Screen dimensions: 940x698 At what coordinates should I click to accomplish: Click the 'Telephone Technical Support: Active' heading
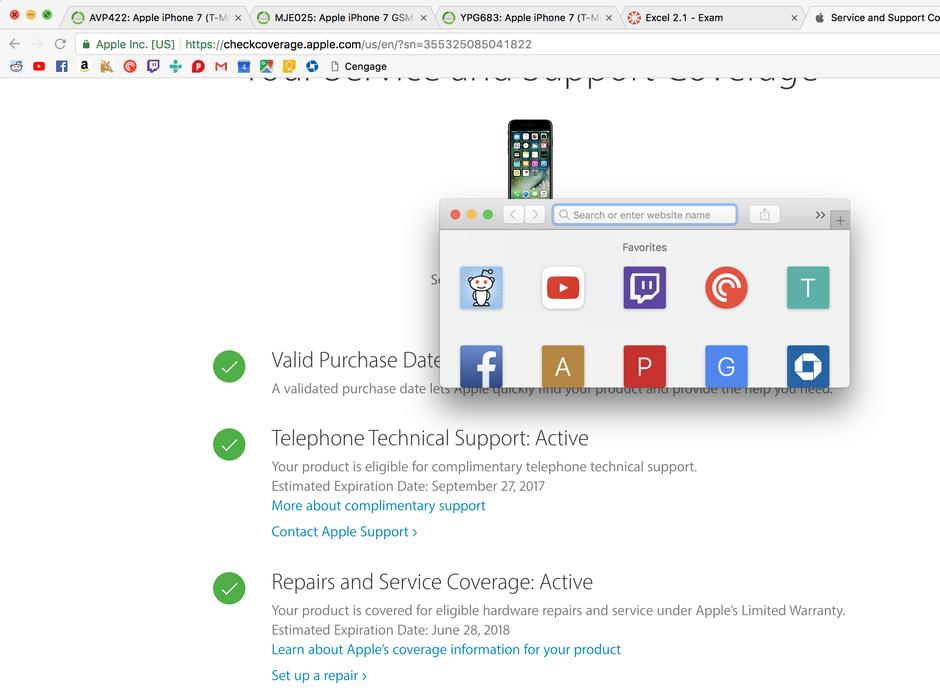[x=430, y=438]
